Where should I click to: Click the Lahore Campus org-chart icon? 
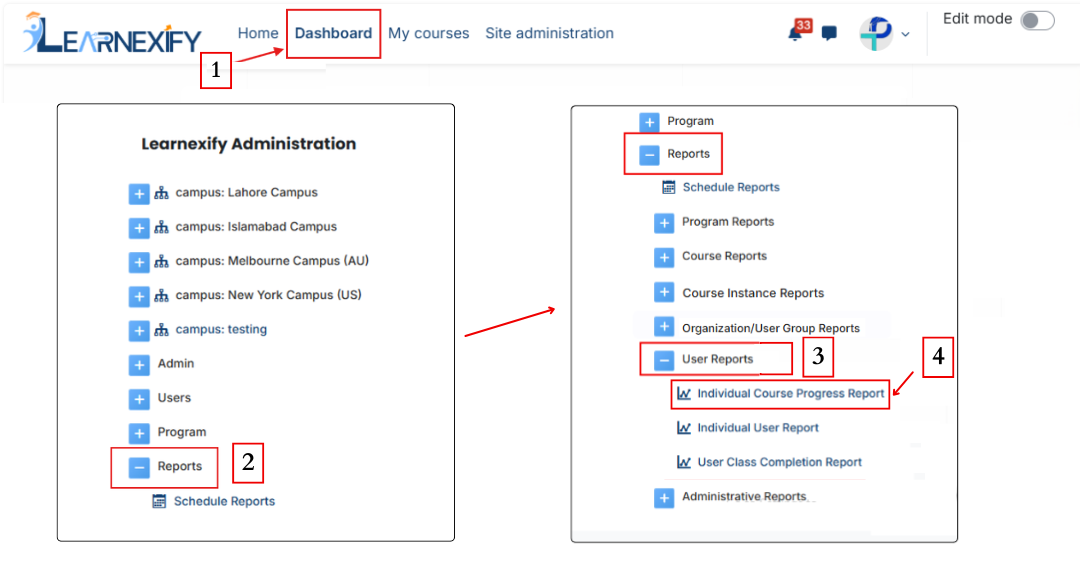point(161,193)
